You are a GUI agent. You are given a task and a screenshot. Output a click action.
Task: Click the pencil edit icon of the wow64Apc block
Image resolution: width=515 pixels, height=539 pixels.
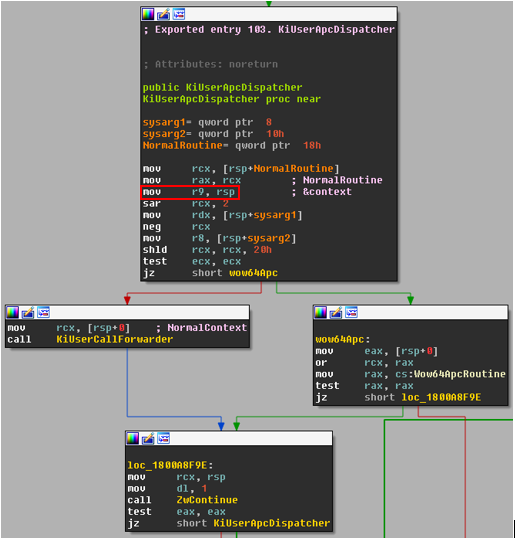pos(336,312)
